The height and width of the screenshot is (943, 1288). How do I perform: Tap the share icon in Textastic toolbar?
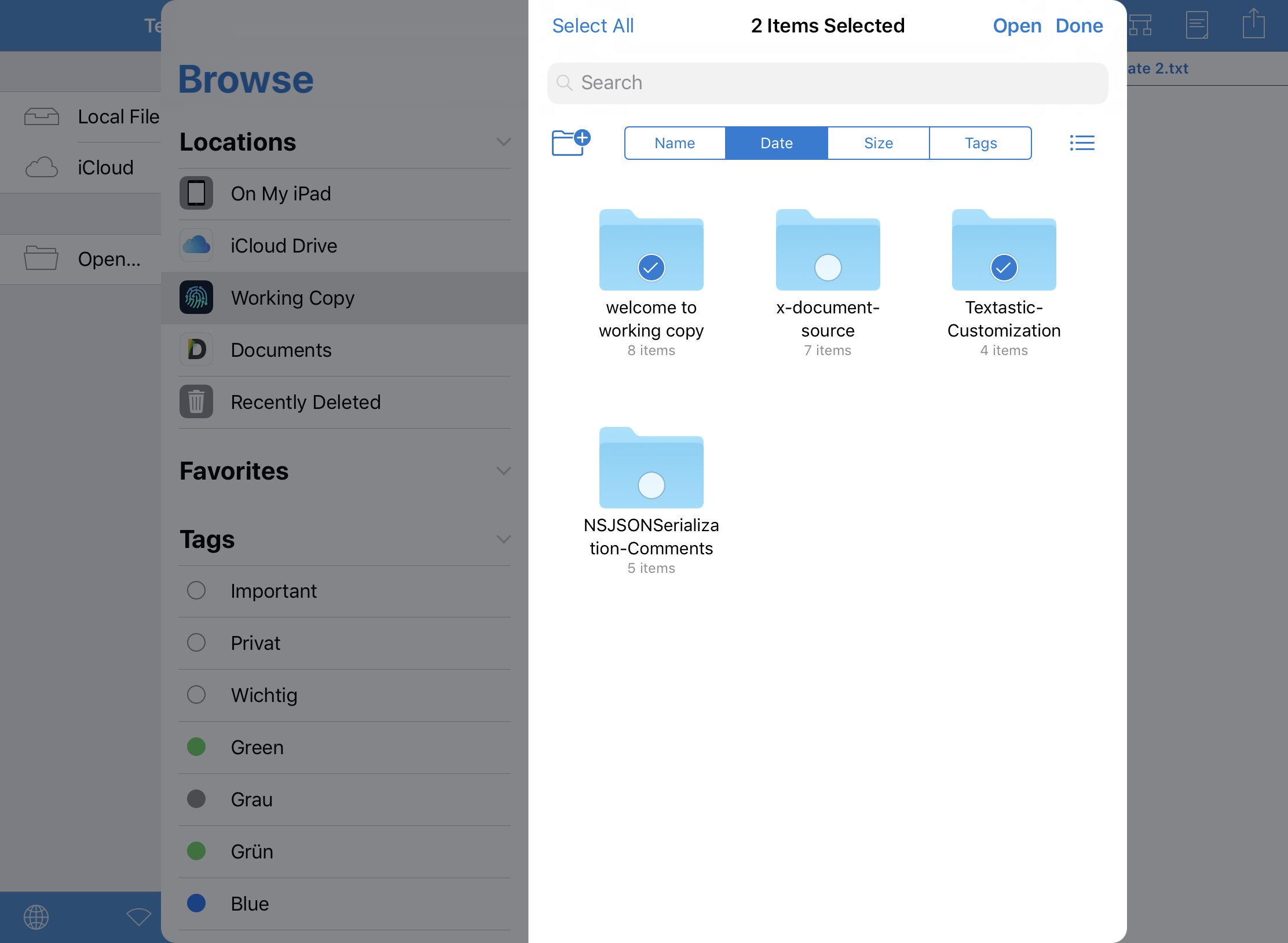point(1253,24)
